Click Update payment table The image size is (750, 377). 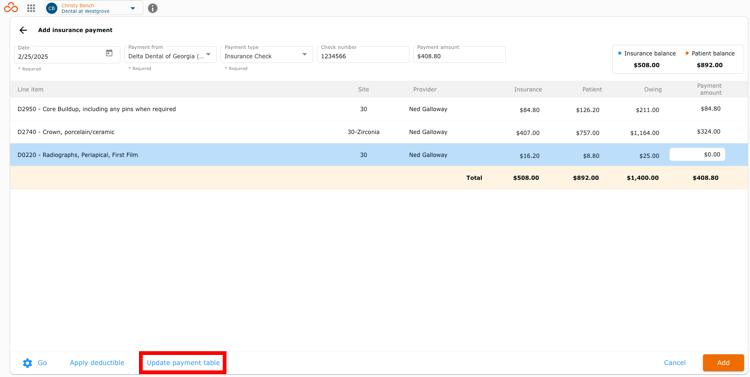(183, 363)
